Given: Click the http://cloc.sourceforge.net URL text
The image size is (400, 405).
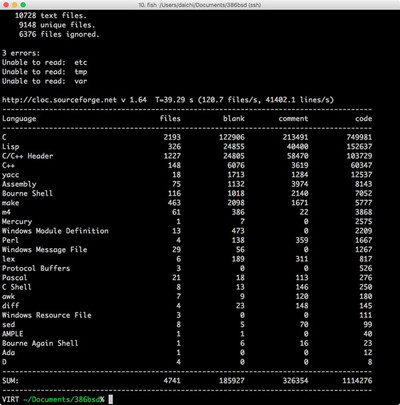Looking at the screenshot, I should click(59, 100).
